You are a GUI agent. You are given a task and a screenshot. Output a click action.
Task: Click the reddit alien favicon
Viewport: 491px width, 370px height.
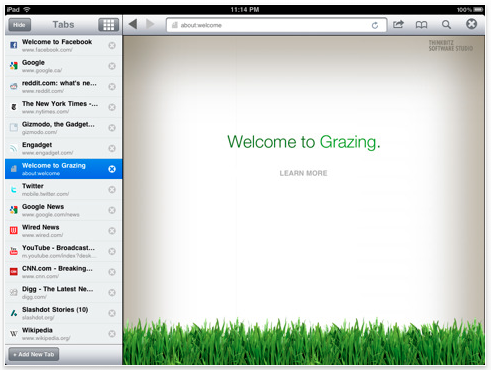click(x=14, y=86)
